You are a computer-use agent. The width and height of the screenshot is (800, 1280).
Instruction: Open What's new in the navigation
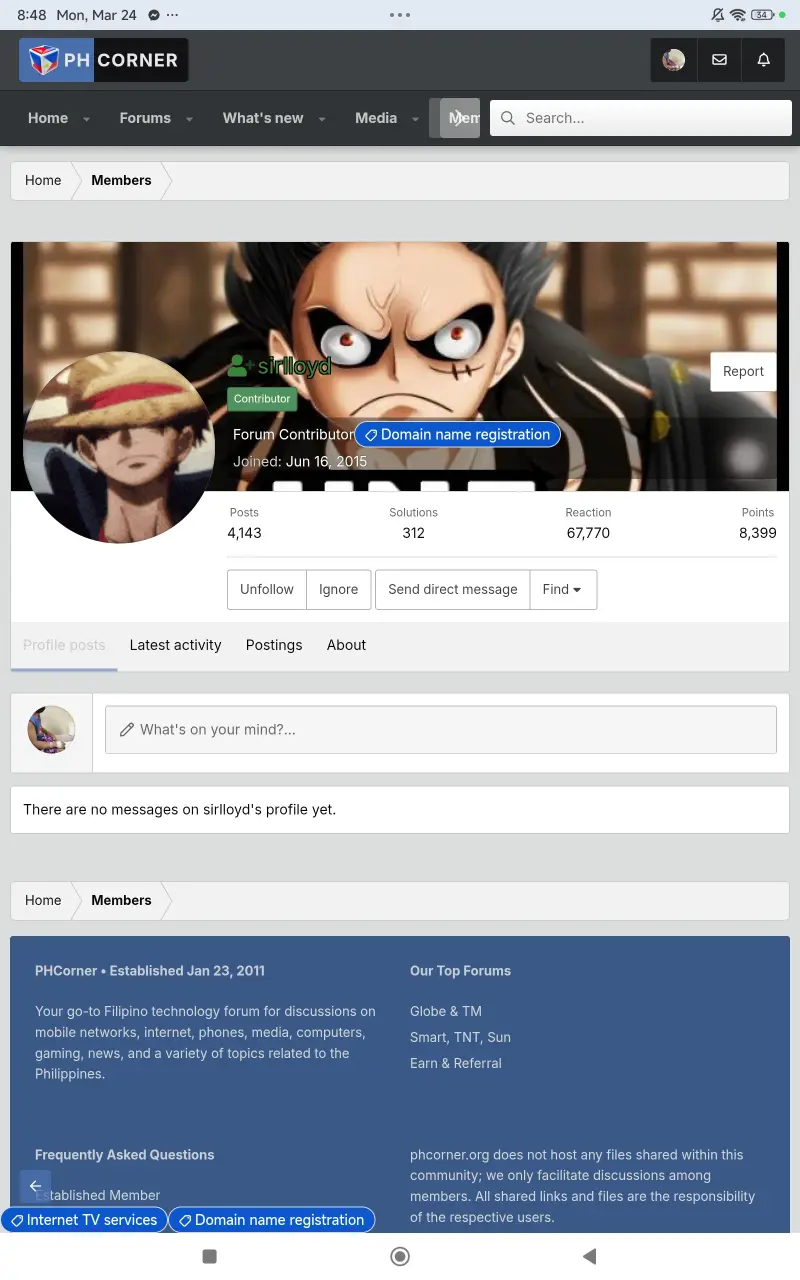tap(263, 118)
